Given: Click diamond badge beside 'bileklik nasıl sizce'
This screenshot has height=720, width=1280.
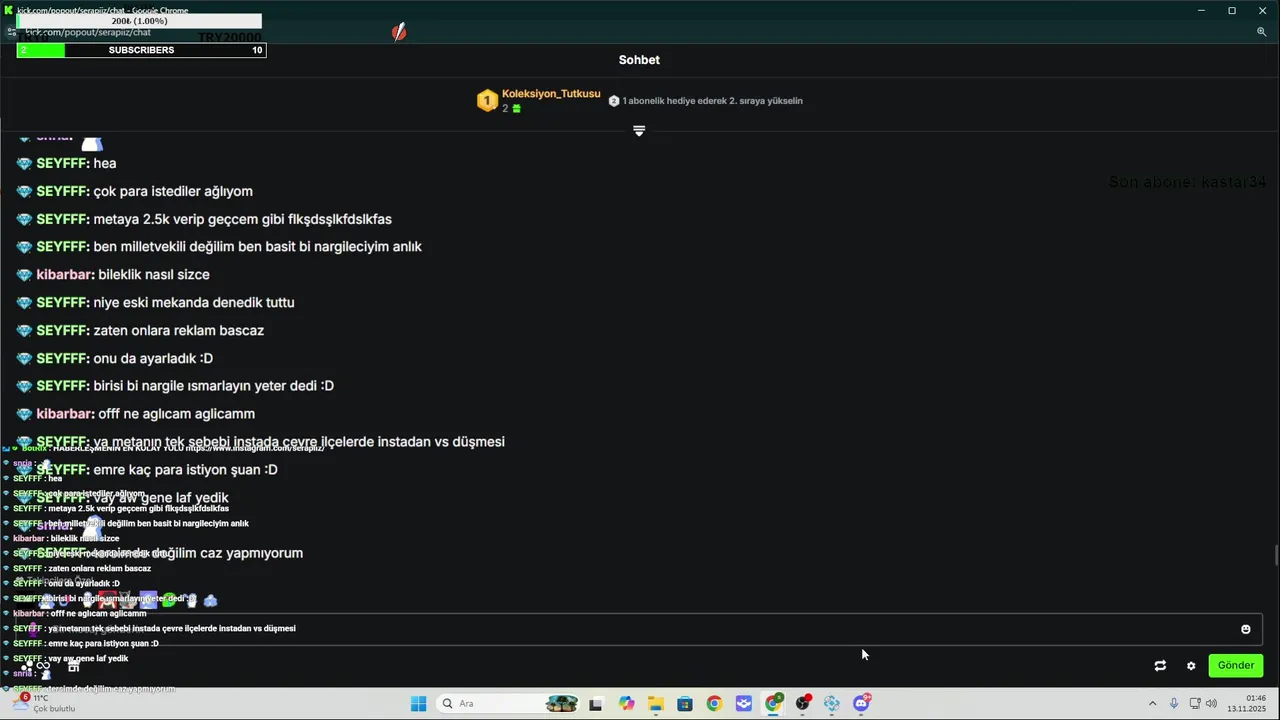Looking at the screenshot, I should coord(24,275).
